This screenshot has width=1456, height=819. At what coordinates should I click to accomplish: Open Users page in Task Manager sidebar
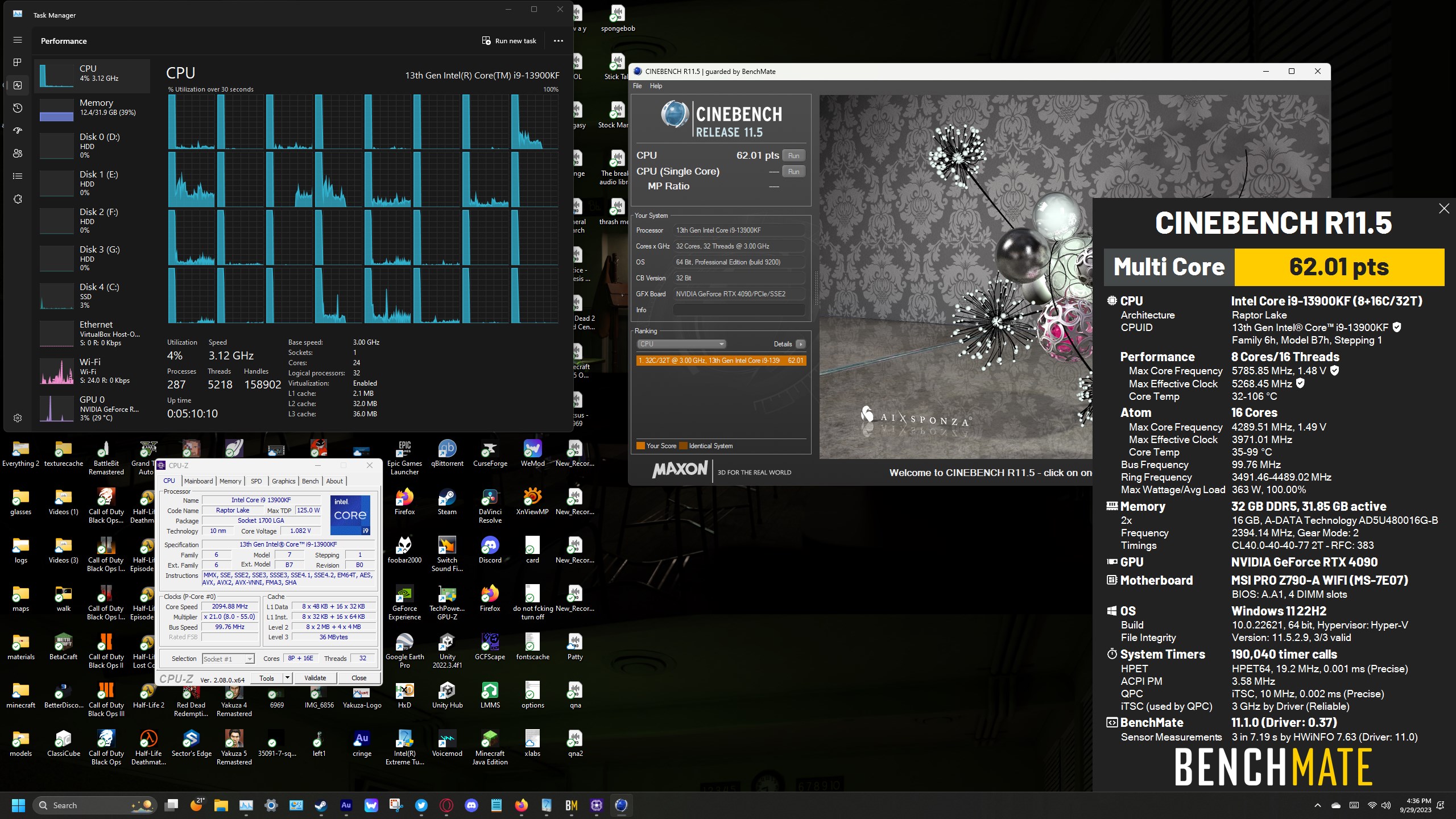18,153
